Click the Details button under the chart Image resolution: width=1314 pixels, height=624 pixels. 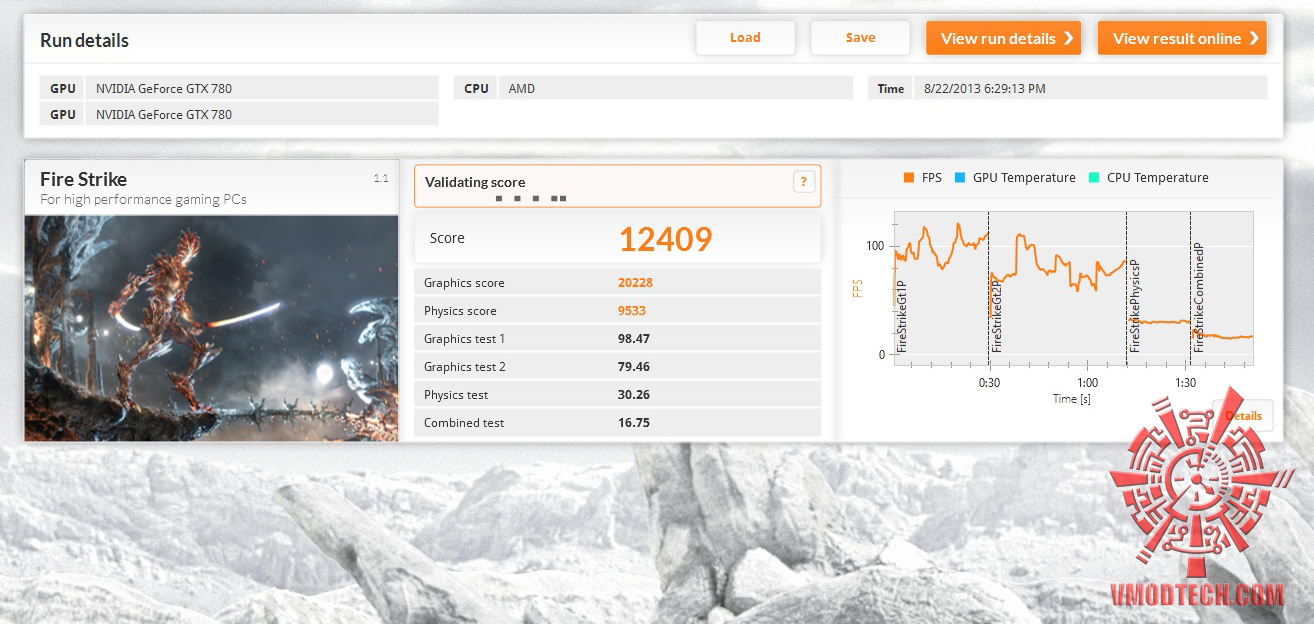pos(1243,416)
